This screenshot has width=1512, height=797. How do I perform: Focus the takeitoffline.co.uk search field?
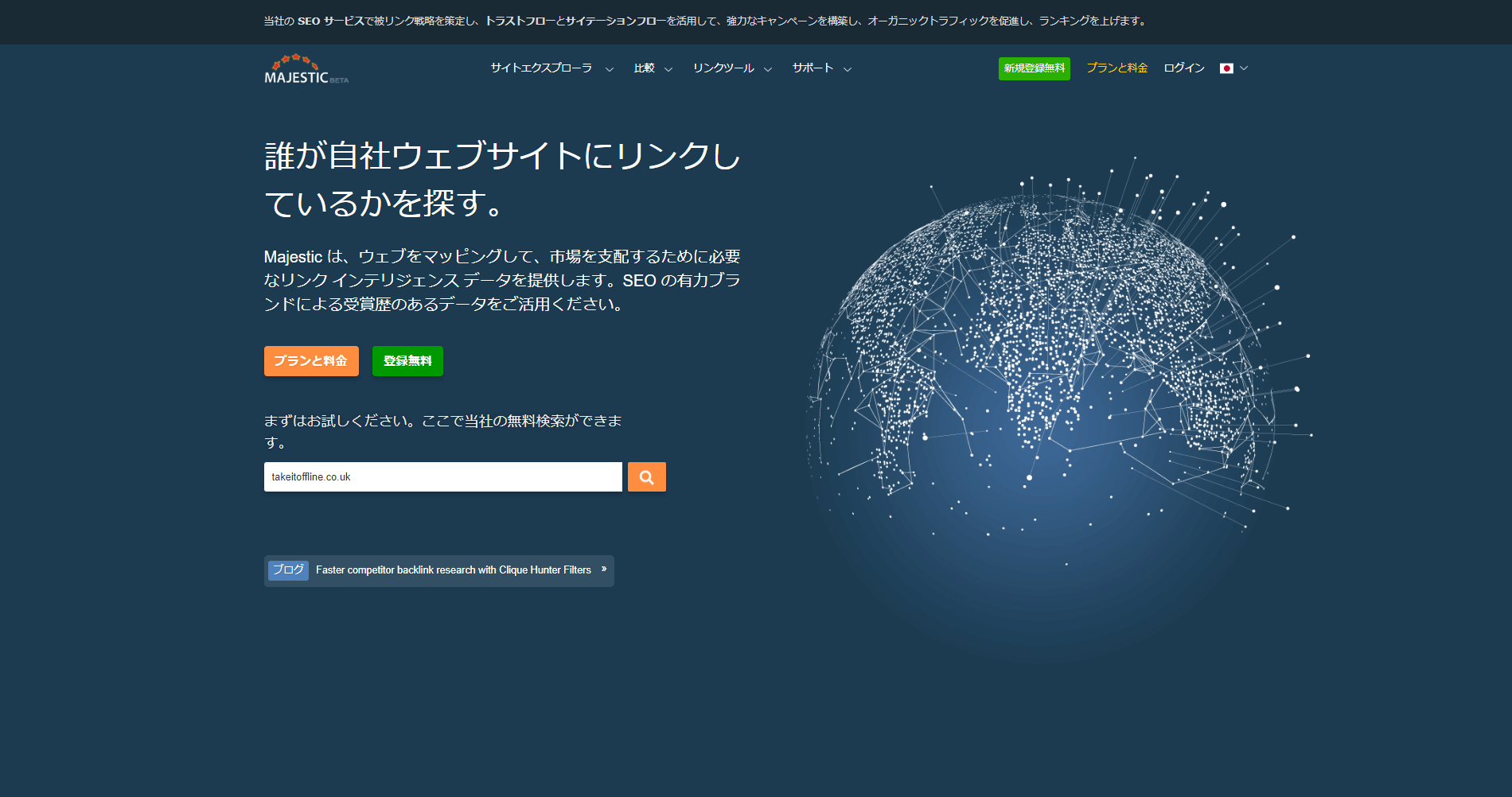click(x=442, y=477)
